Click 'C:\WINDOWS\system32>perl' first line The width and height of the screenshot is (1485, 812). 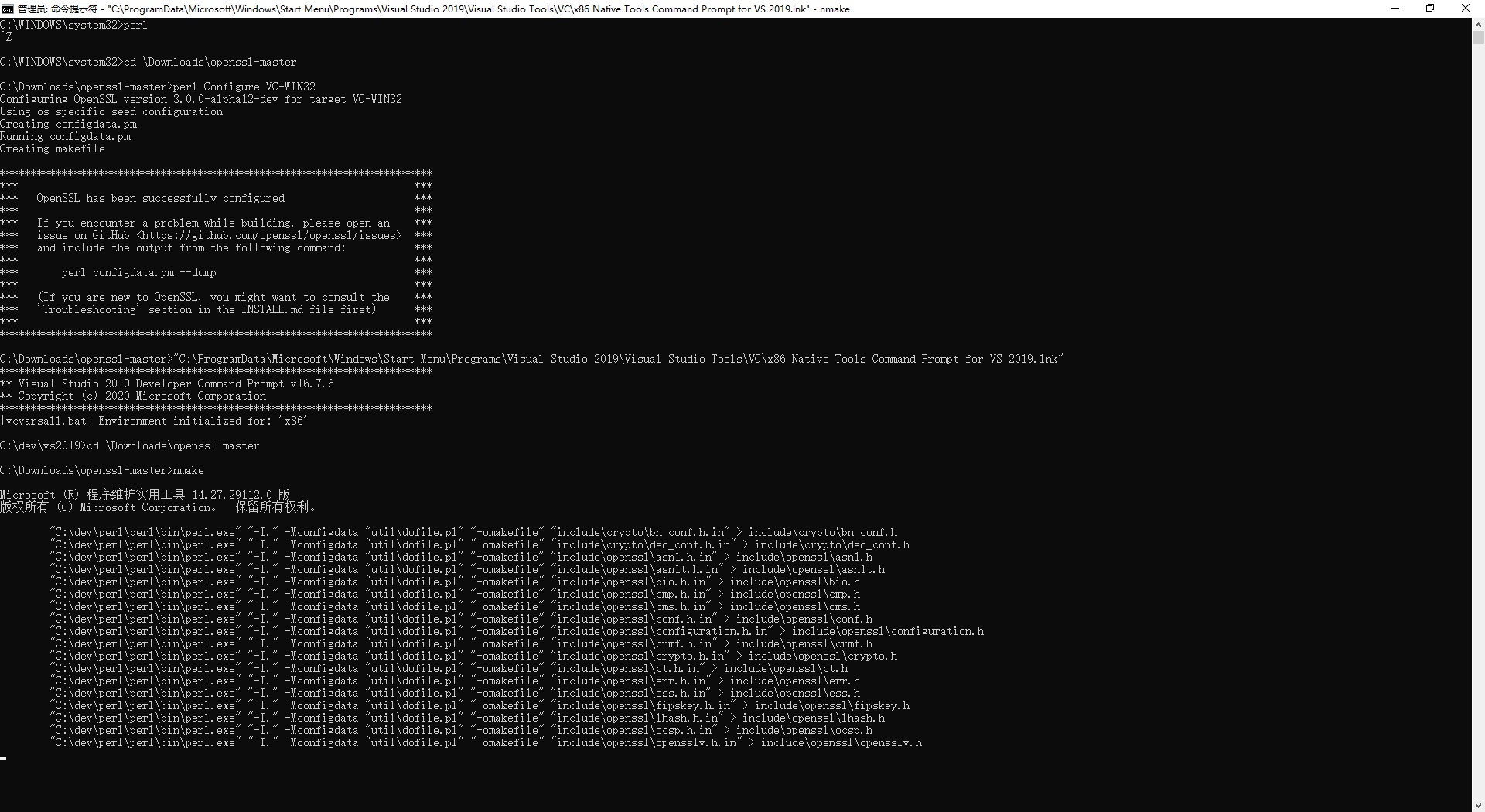[x=74, y=25]
